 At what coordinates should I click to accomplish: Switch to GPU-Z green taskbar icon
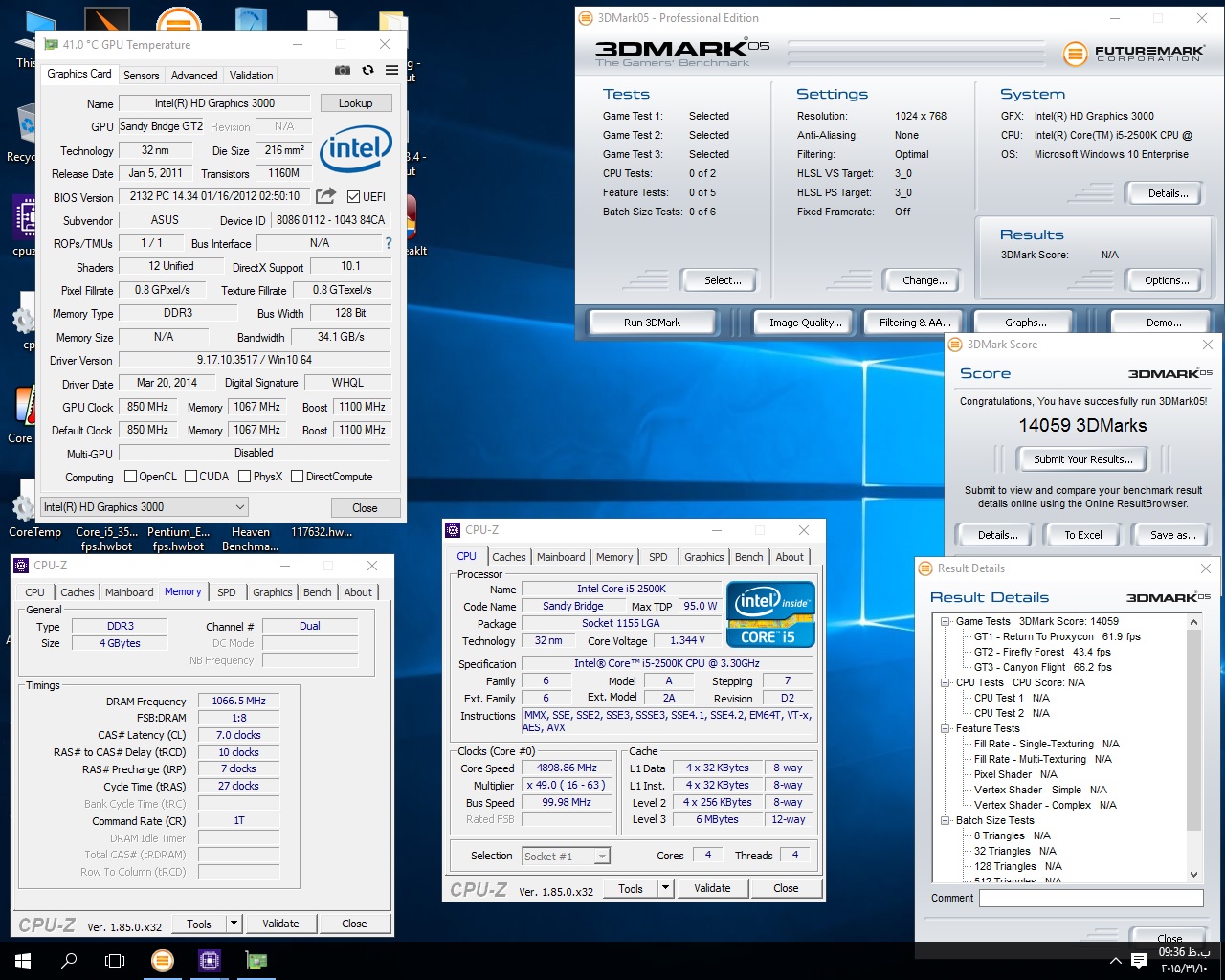click(256, 960)
